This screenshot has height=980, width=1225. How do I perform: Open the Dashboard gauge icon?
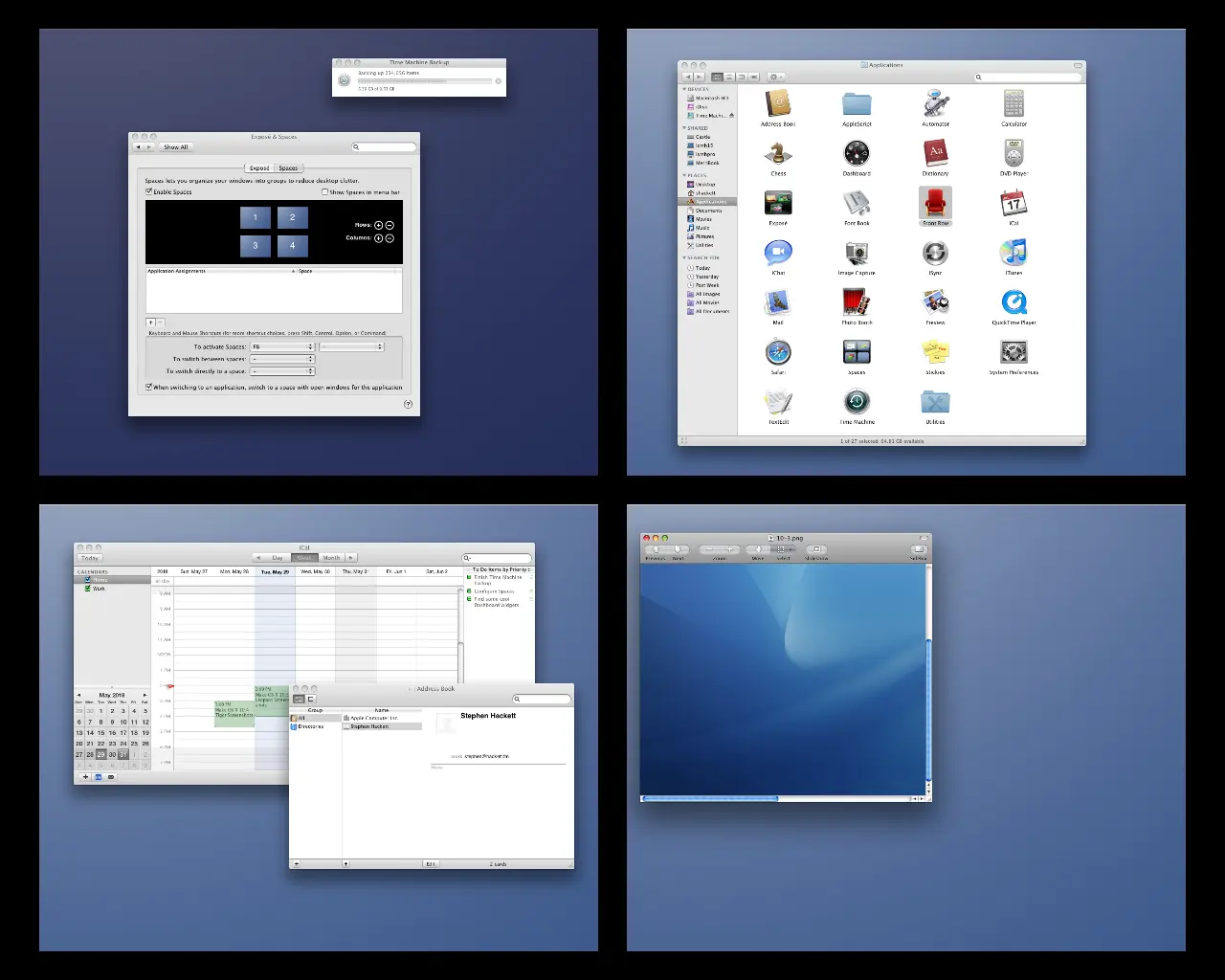857,153
